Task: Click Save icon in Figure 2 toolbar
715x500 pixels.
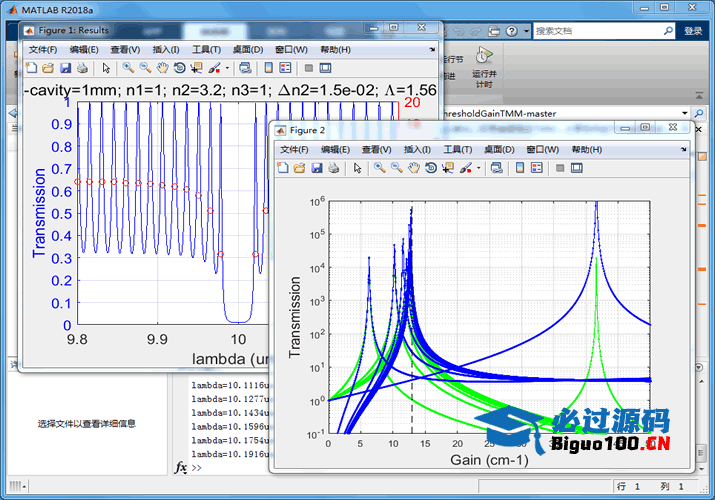Action: [x=316, y=168]
